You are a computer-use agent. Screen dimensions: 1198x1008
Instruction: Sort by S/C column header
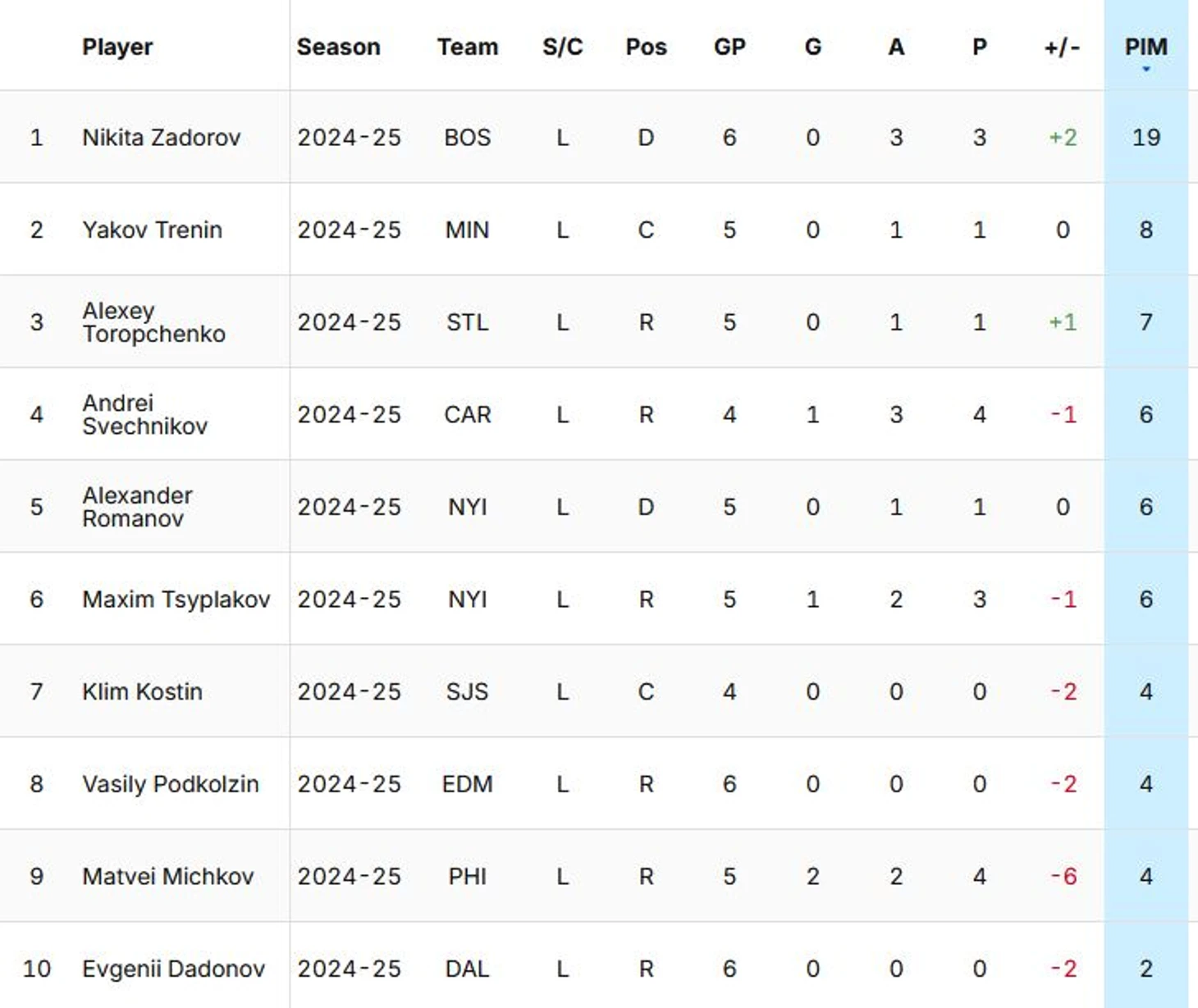coord(562,47)
